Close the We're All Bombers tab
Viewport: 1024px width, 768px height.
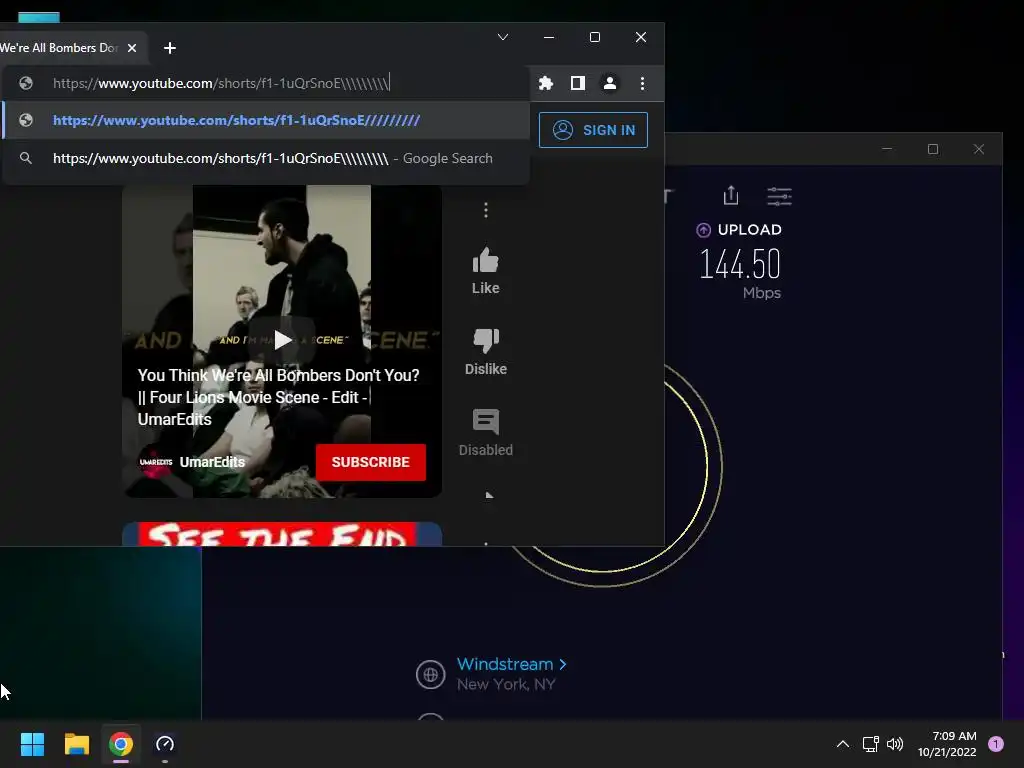pos(132,48)
